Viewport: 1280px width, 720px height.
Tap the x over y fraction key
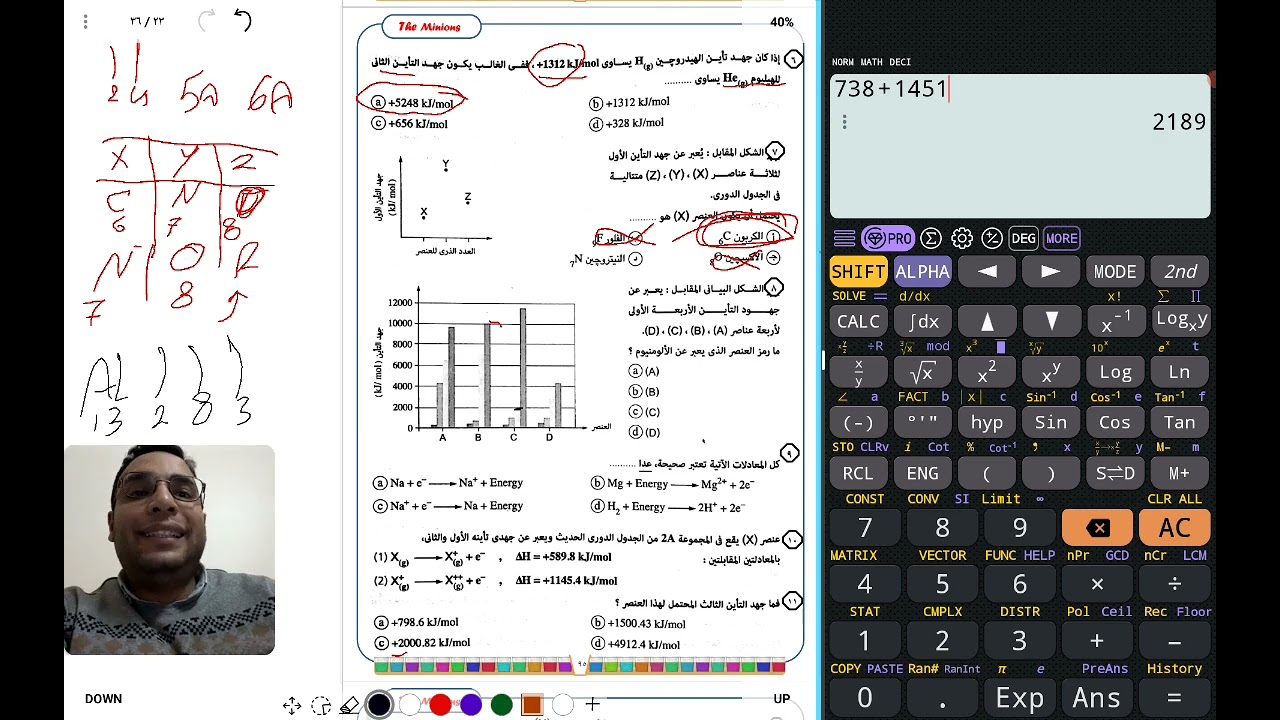point(858,372)
